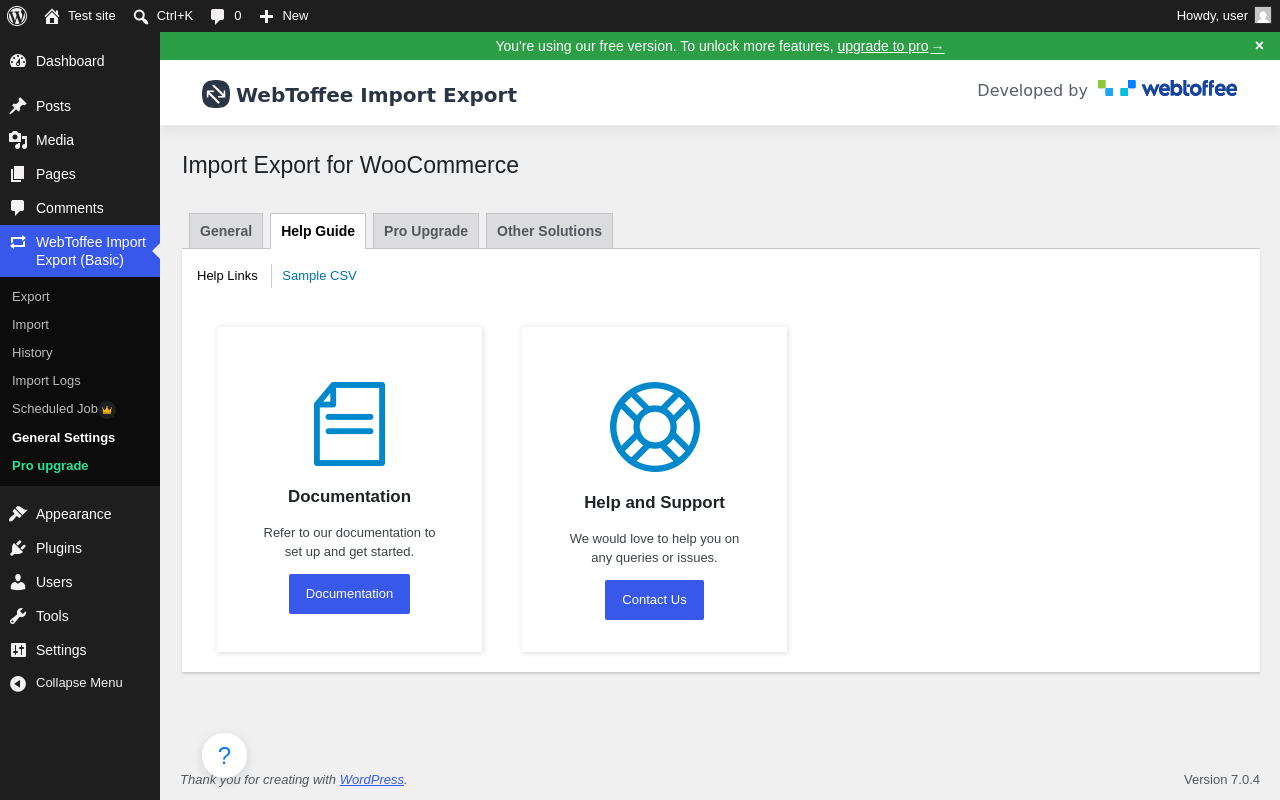This screenshot has height=800, width=1280.
Task: Click the Documentation card heading
Action: point(349,497)
